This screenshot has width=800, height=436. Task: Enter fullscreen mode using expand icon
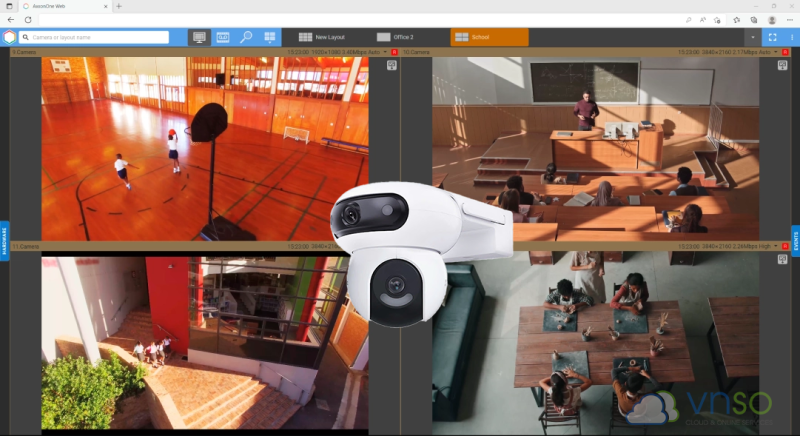point(772,37)
